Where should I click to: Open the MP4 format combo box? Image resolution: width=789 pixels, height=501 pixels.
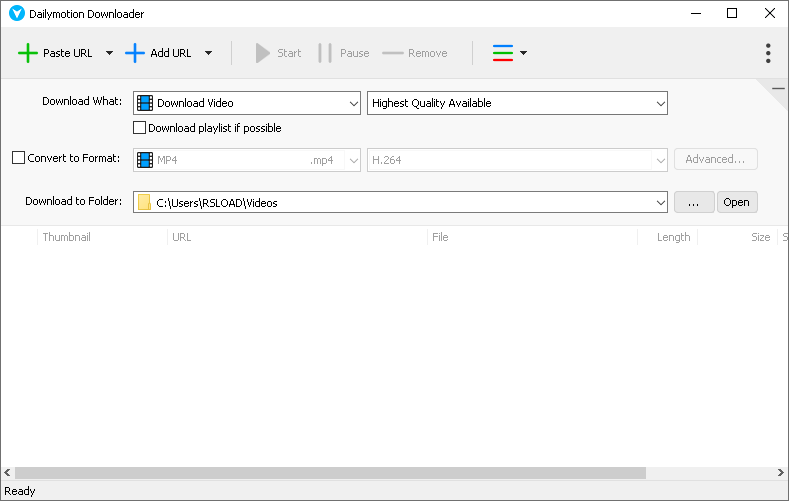(x=247, y=160)
